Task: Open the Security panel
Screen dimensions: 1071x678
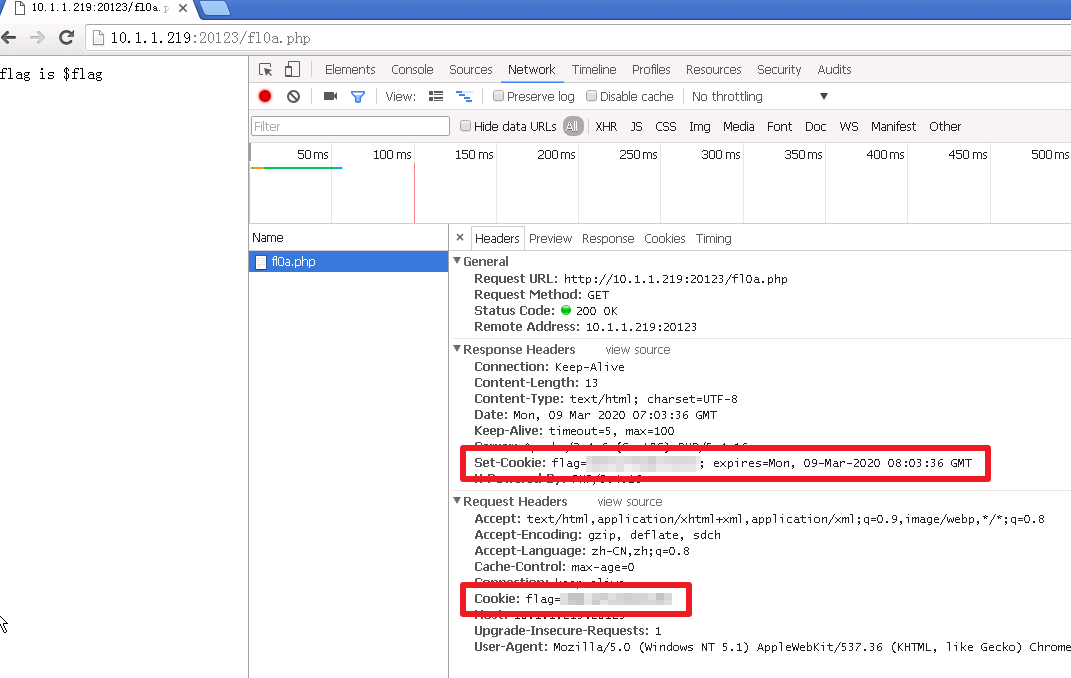Action: click(x=779, y=70)
